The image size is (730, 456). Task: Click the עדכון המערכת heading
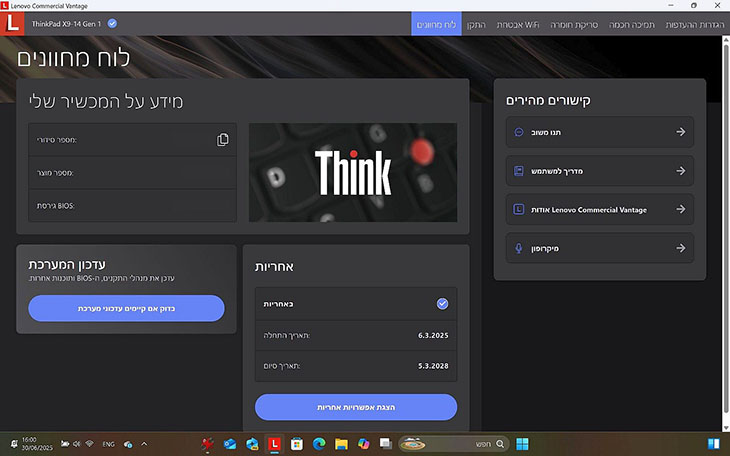pos(67,265)
